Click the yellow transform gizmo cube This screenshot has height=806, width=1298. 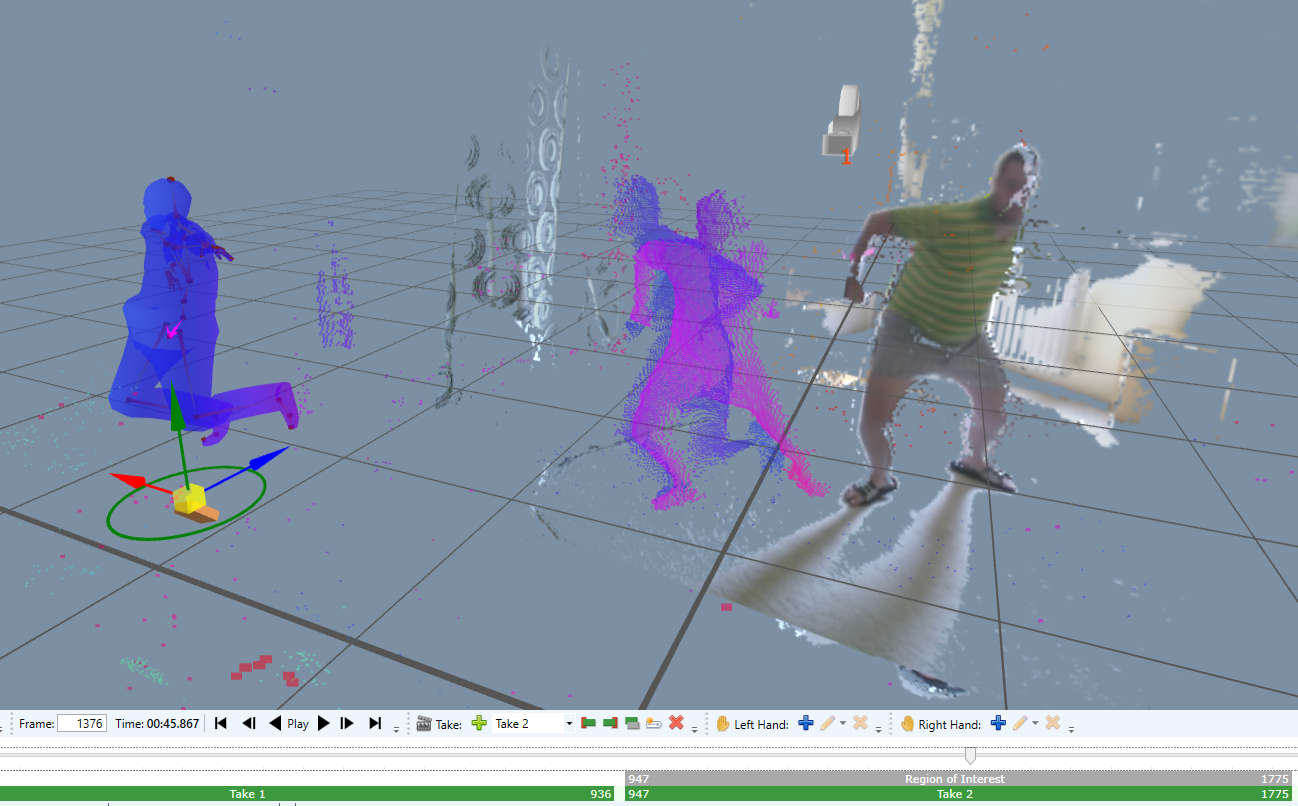(189, 498)
